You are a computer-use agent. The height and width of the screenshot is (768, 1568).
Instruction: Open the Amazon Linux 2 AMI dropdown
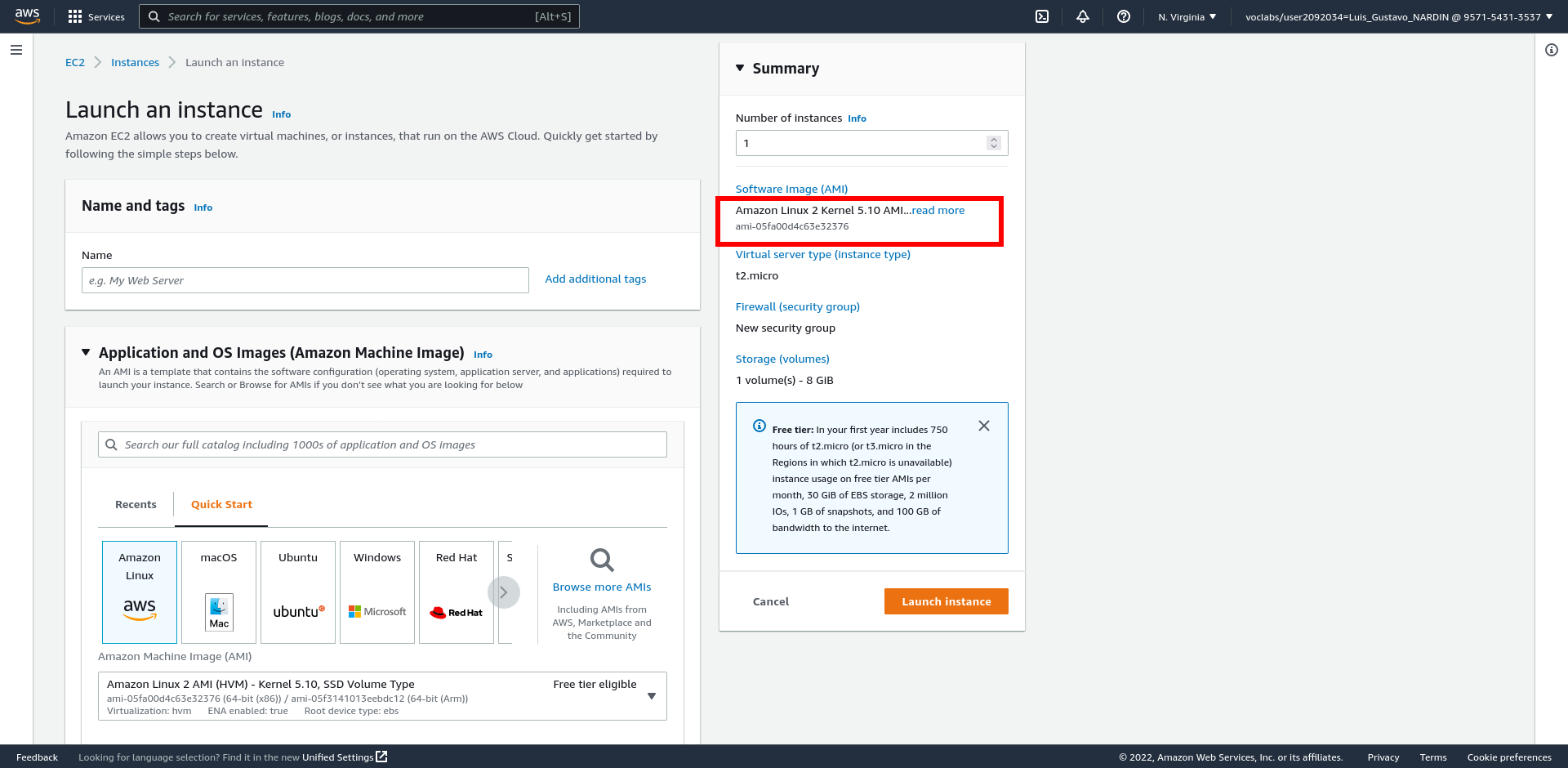tap(651, 696)
